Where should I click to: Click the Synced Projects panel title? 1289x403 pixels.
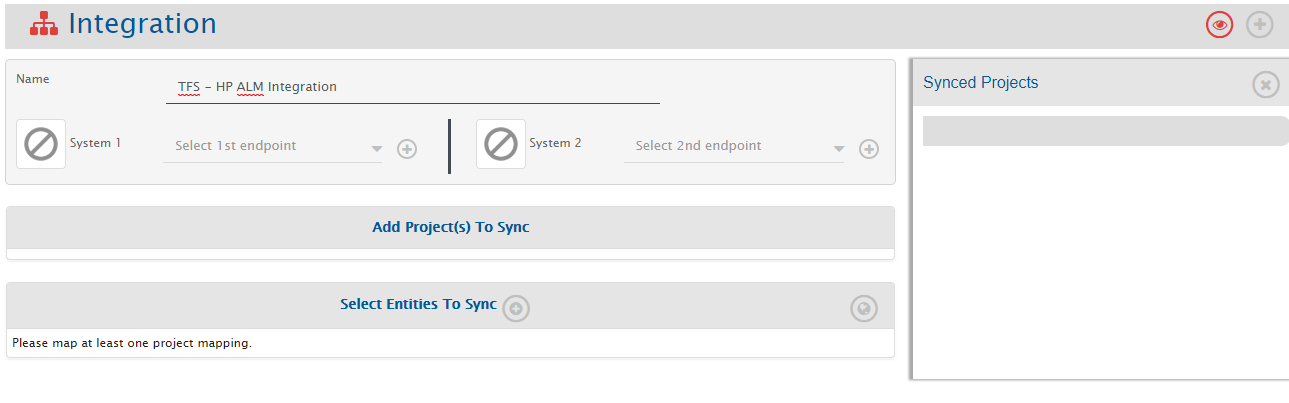click(x=980, y=83)
